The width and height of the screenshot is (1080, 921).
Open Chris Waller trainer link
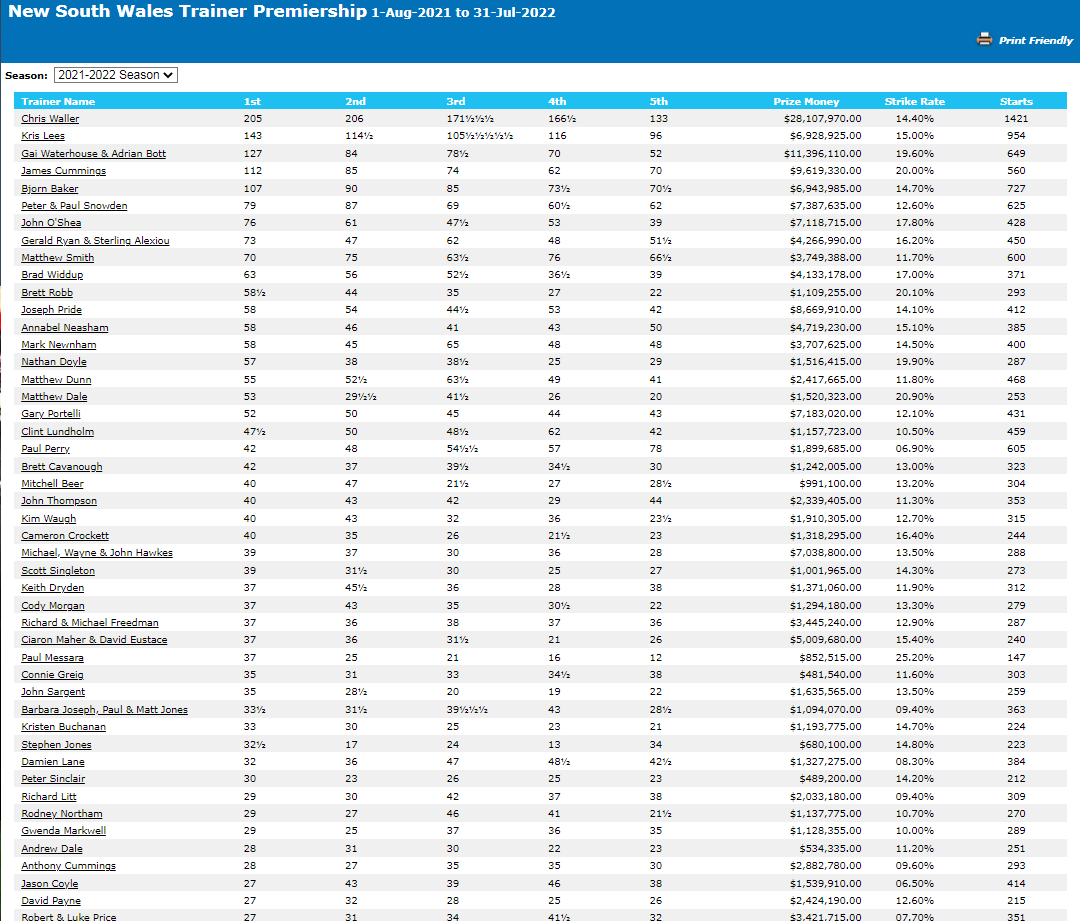[50, 119]
